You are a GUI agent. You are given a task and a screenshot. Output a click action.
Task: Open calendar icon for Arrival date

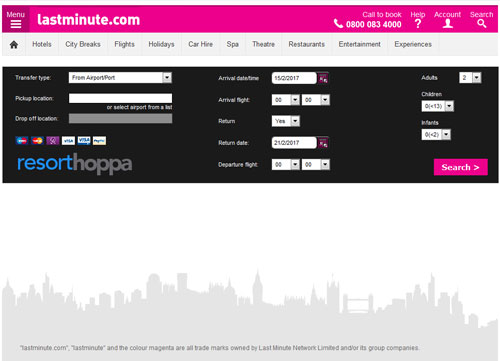click(323, 79)
